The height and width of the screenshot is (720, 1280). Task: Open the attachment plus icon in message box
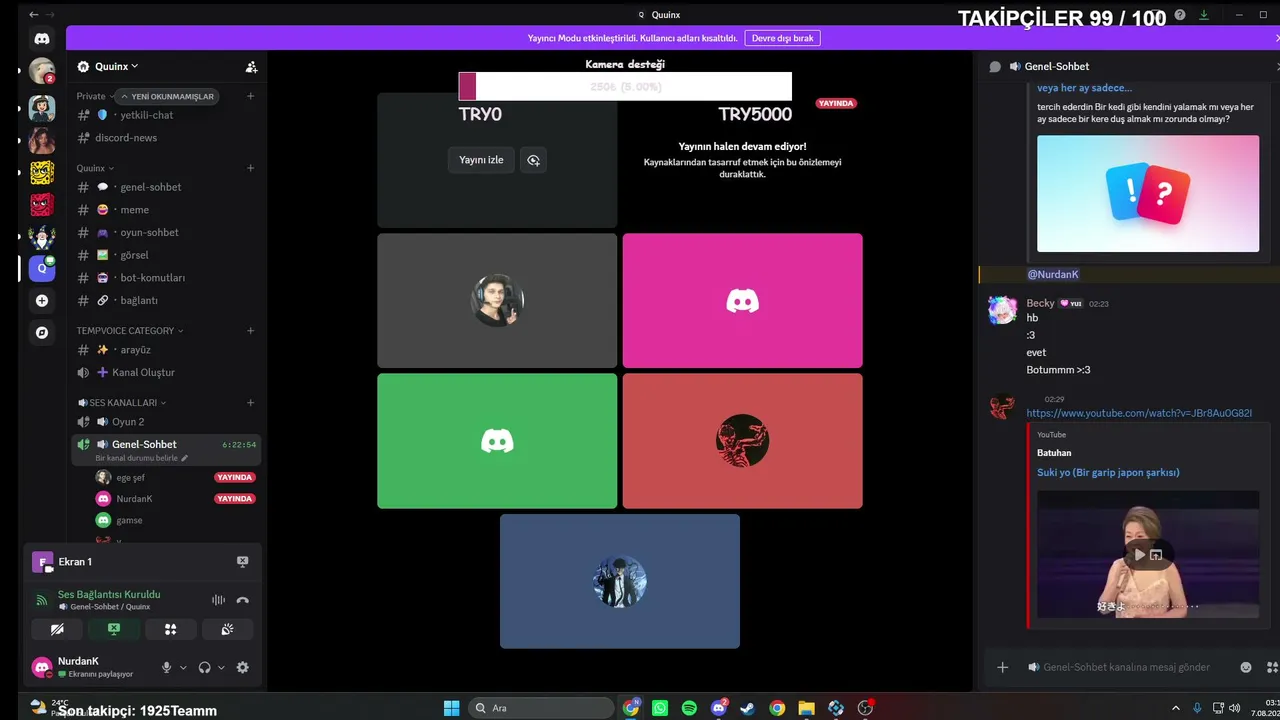pos(1002,667)
